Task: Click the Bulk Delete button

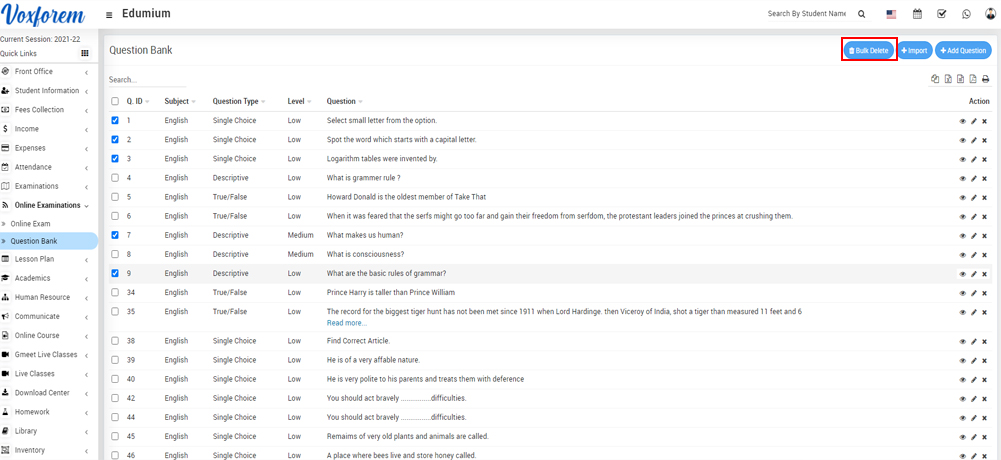Action: click(868, 50)
